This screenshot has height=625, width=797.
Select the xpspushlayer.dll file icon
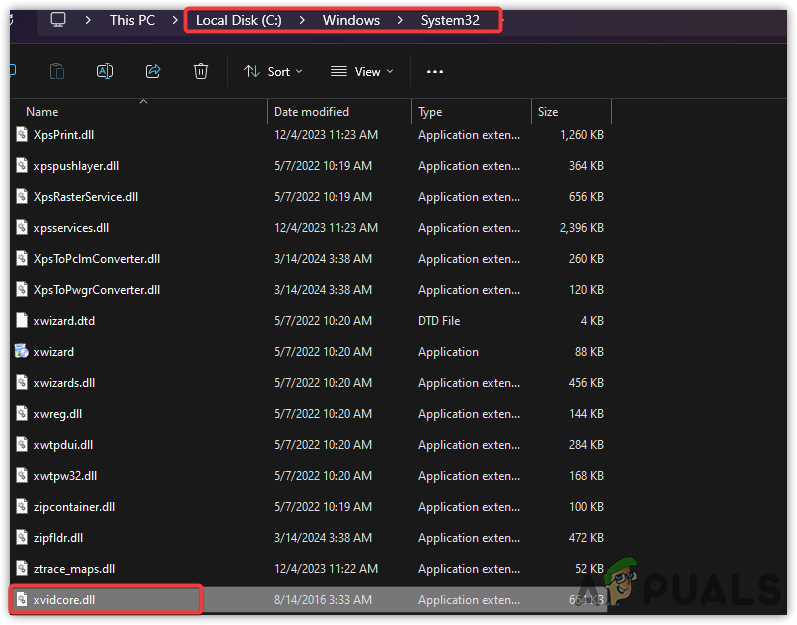(22, 166)
